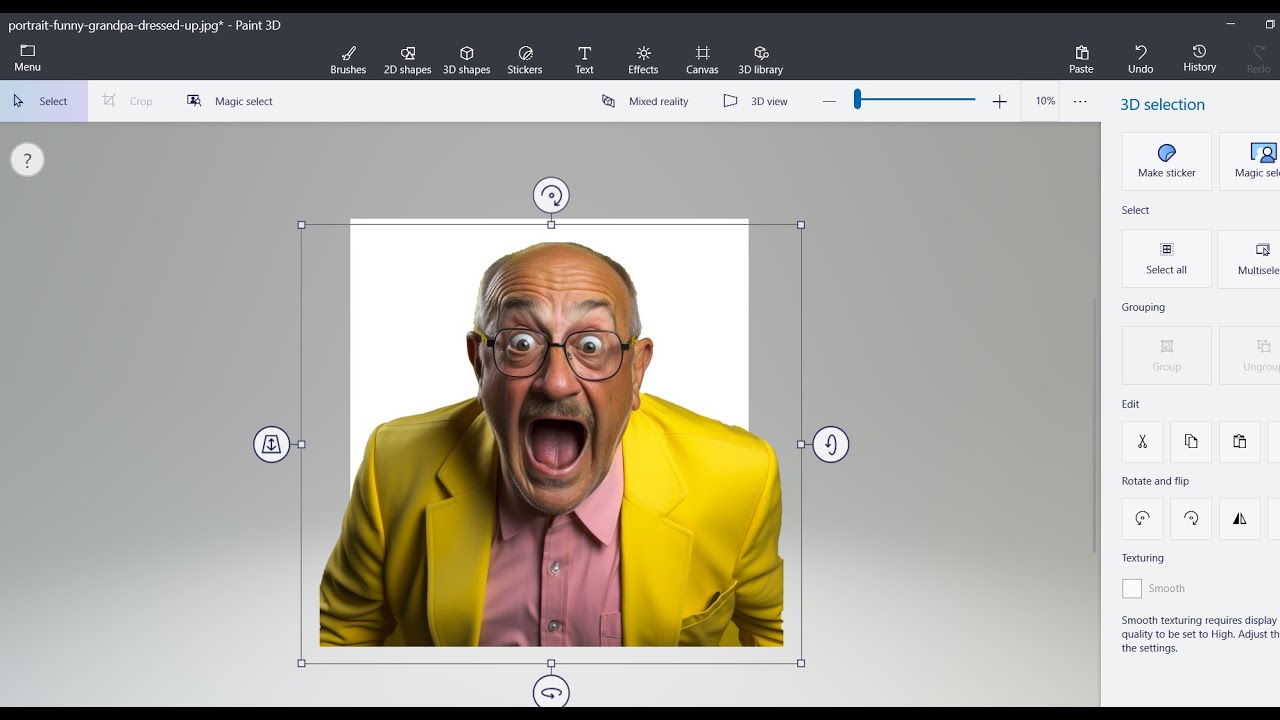Viewport: 1280px width, 720px height.
Task: Turn on Mixed reality
Action: coord(644,101)
